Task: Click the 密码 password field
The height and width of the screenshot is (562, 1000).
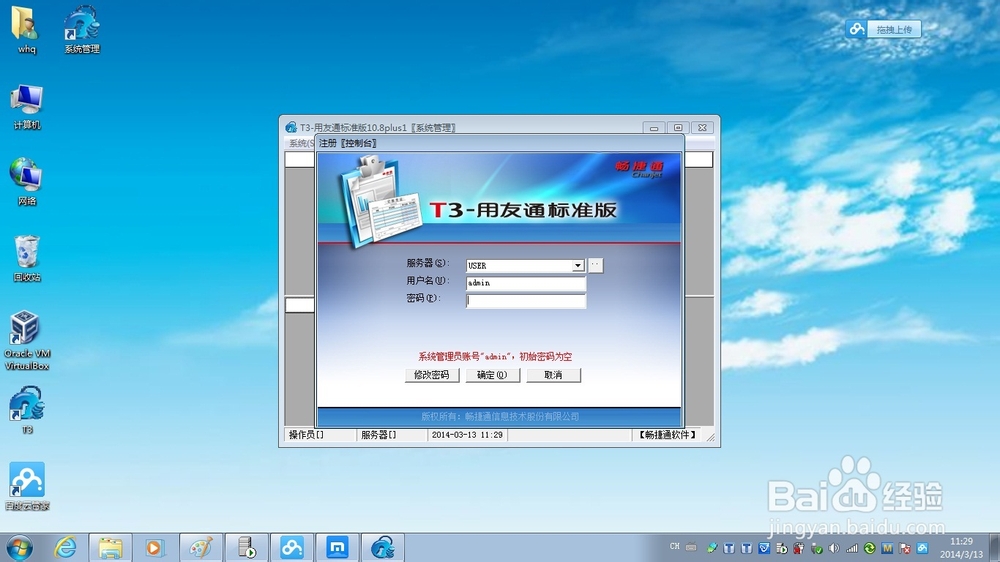Action: coord(526,301)
